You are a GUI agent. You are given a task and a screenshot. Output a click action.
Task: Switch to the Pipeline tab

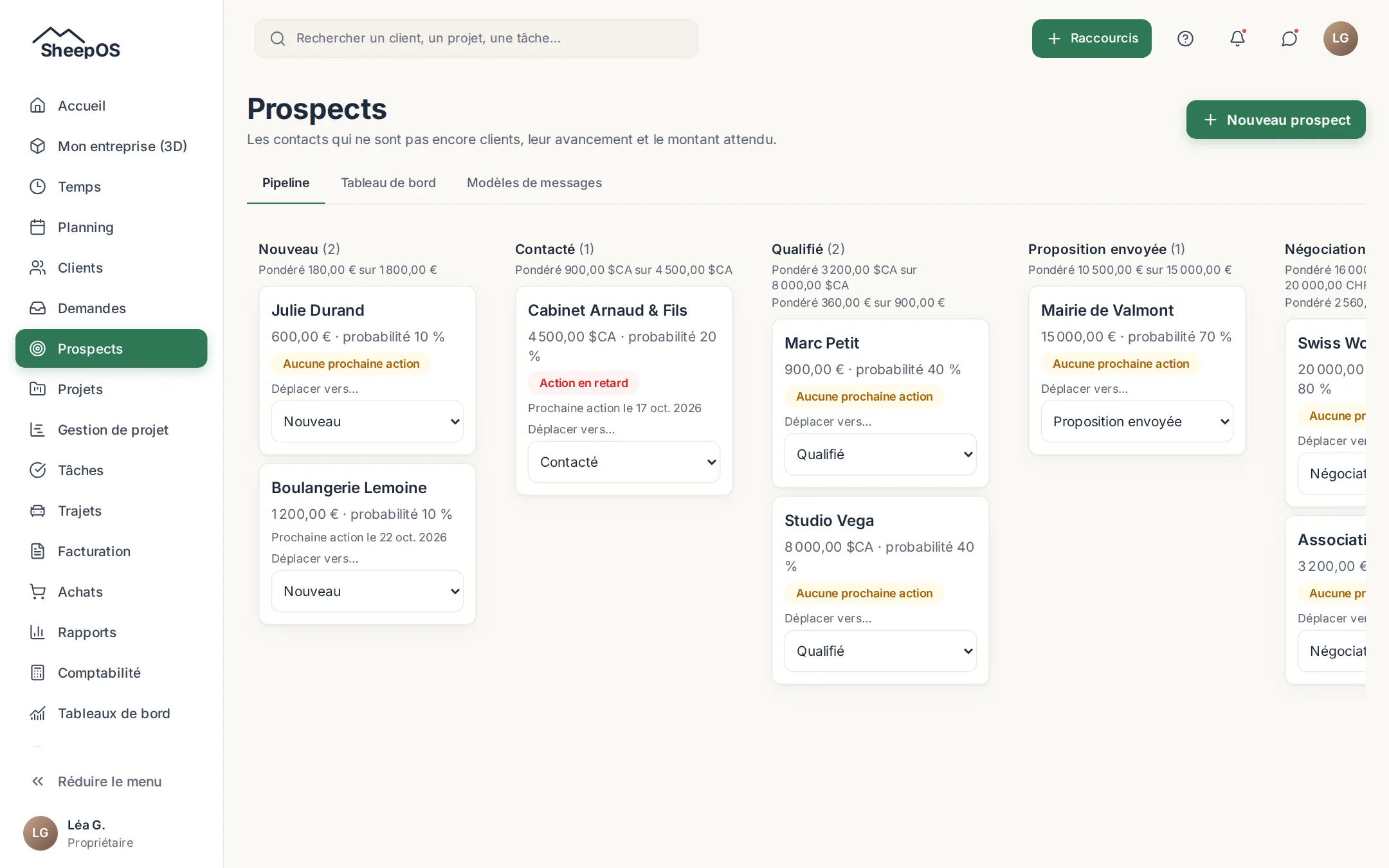286,183
